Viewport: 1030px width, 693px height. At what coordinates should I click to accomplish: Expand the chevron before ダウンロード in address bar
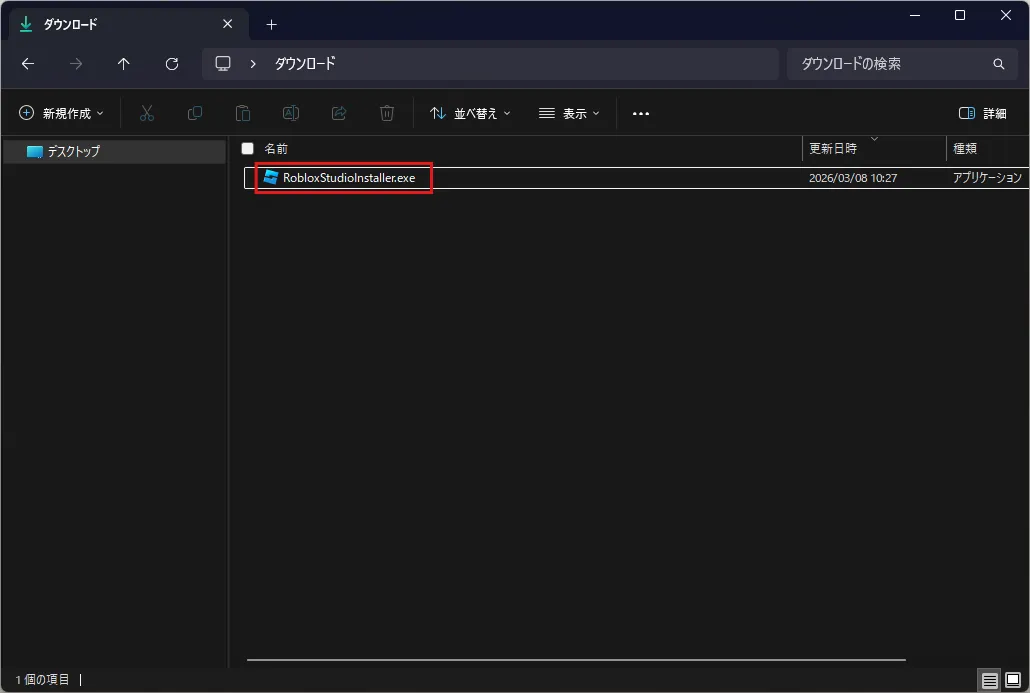(x=253, y=64)
